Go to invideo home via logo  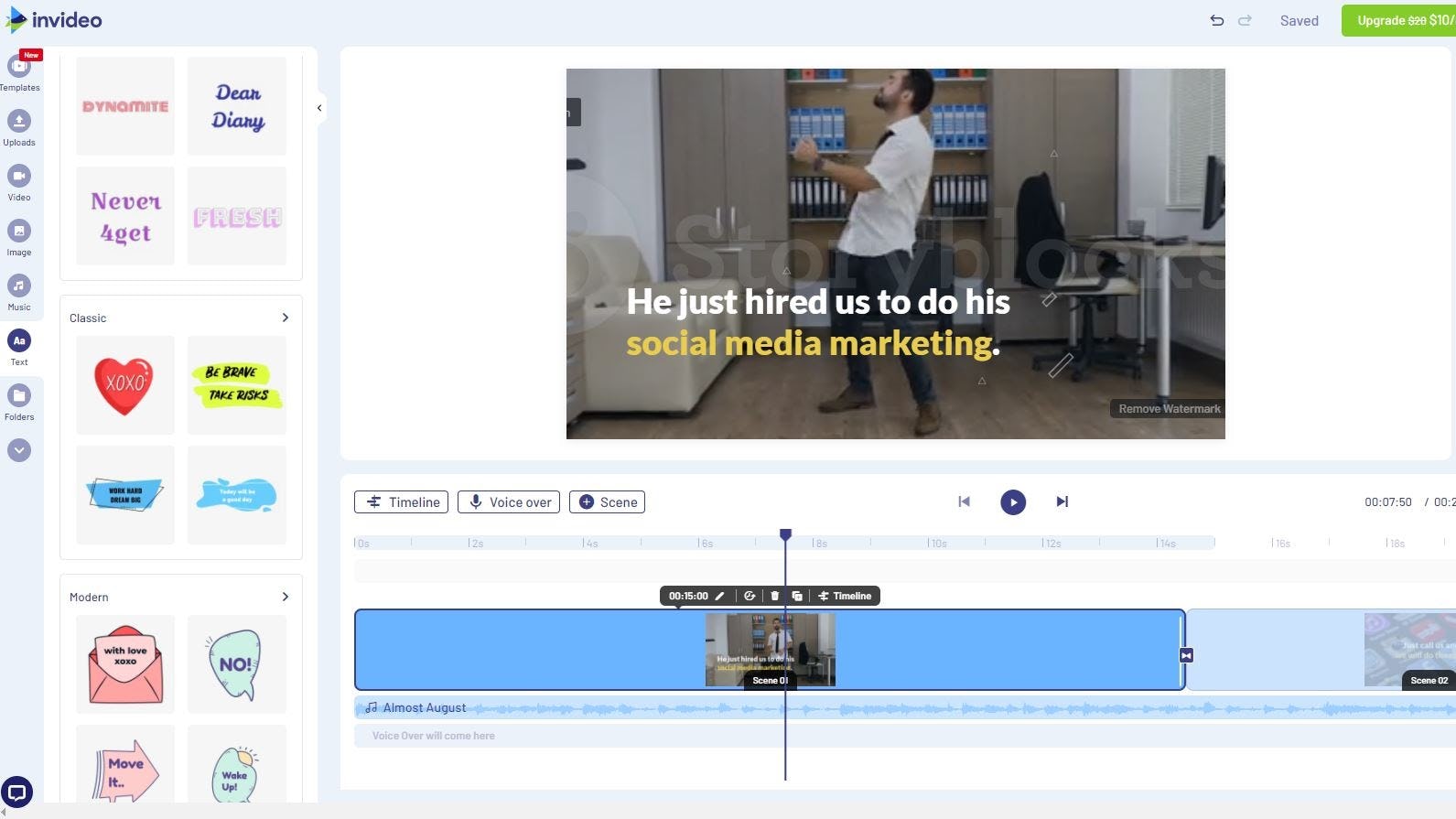[x=54, y=19]
